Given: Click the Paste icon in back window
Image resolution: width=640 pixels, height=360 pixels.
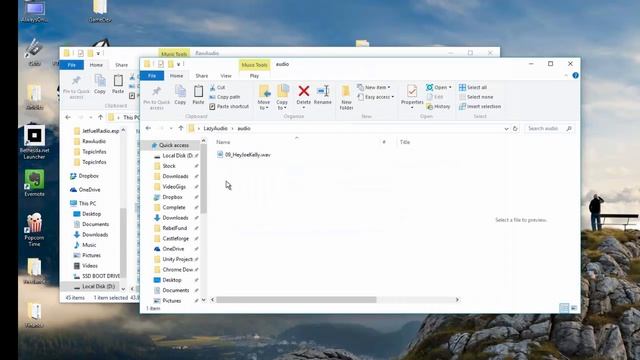Looking at the screenshot, I should point(118,84).
